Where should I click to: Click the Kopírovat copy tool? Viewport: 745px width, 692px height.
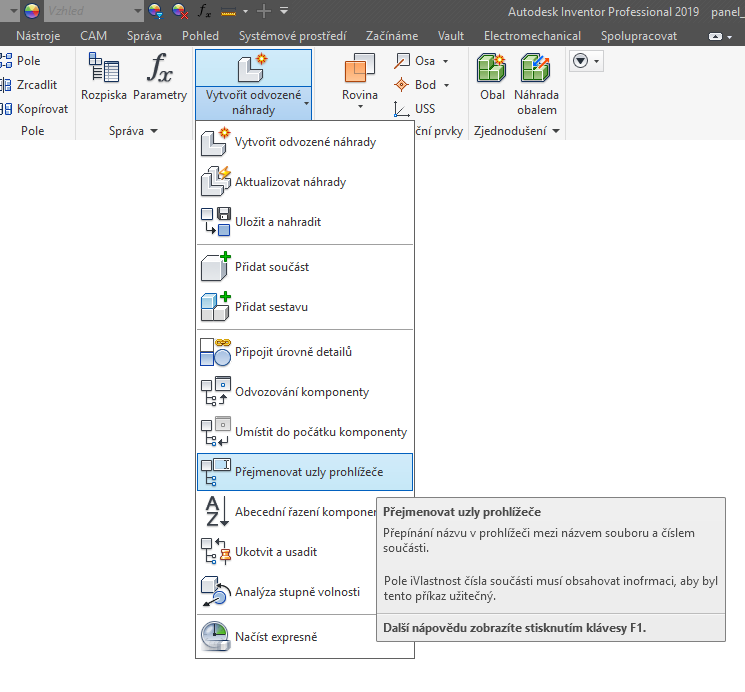pyautogui.click(x=34, y=109)
